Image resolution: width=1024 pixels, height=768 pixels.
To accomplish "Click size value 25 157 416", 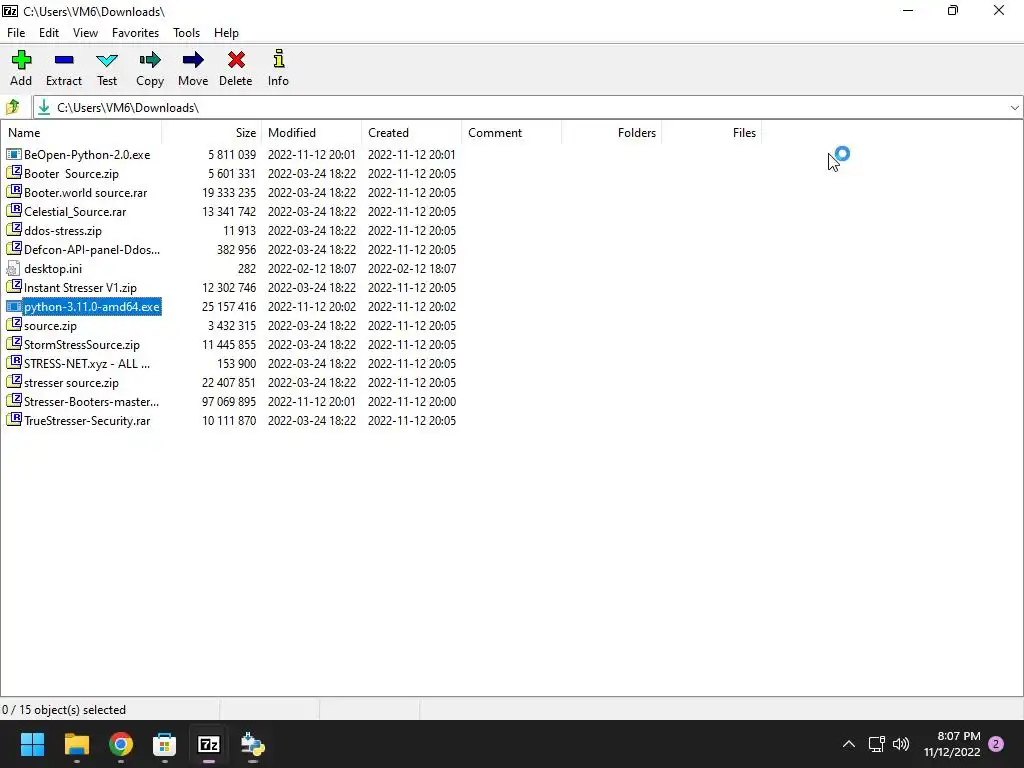I will (229, 306).
